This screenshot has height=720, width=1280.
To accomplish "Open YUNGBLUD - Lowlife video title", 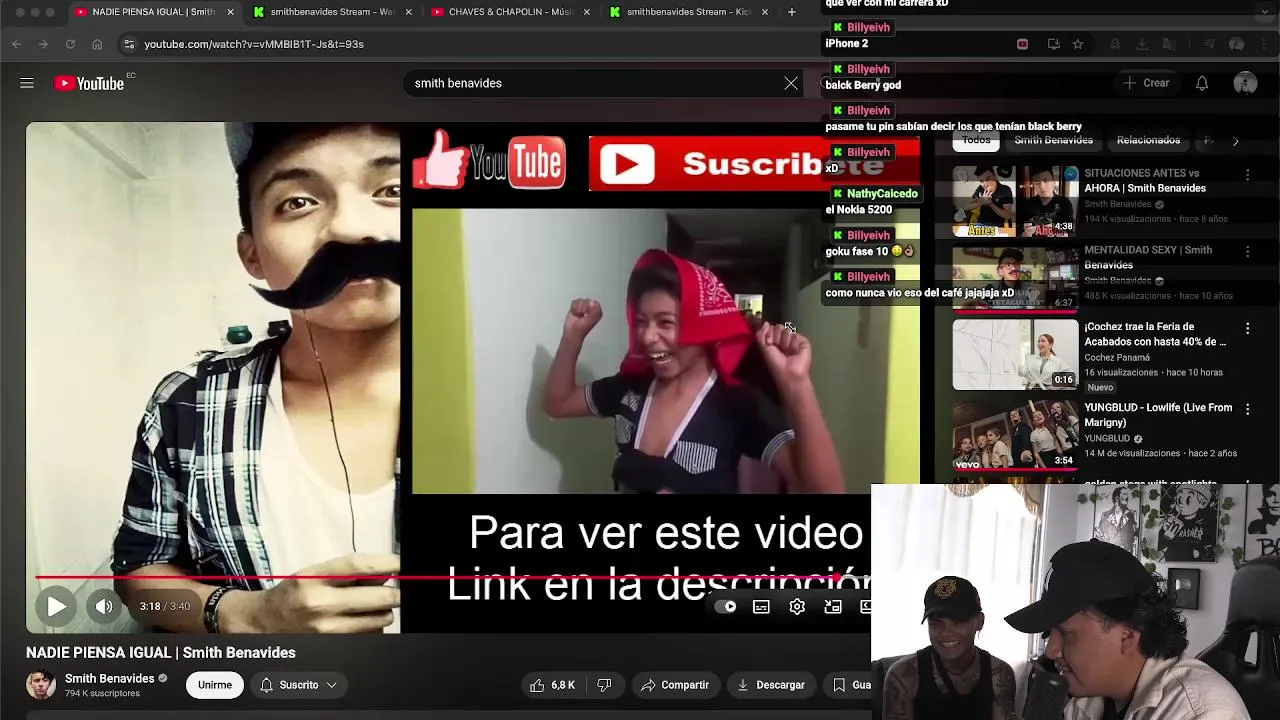I will point(1158,415).
